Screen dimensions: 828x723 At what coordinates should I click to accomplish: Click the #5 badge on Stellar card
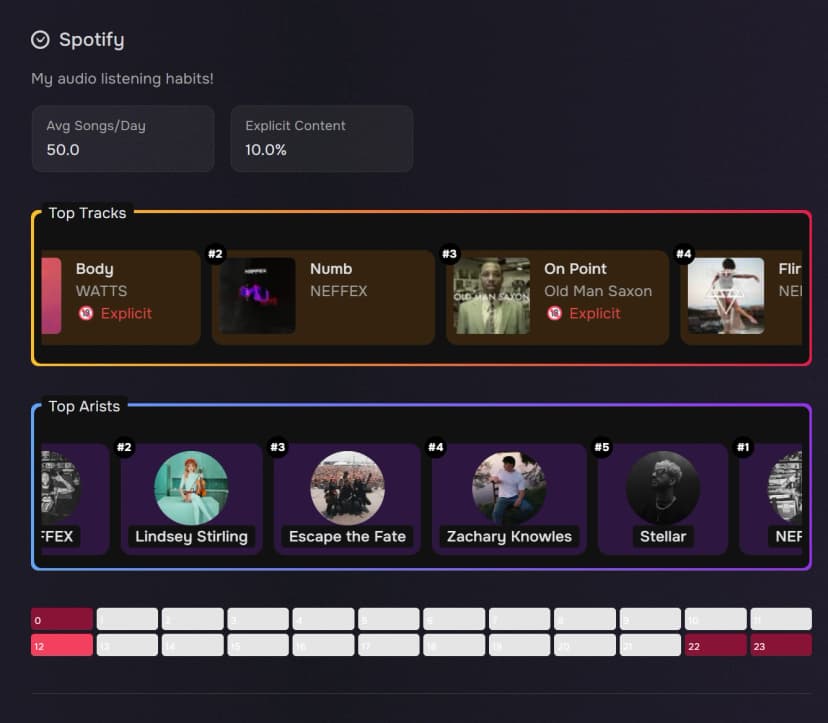(x=601, y=447)
